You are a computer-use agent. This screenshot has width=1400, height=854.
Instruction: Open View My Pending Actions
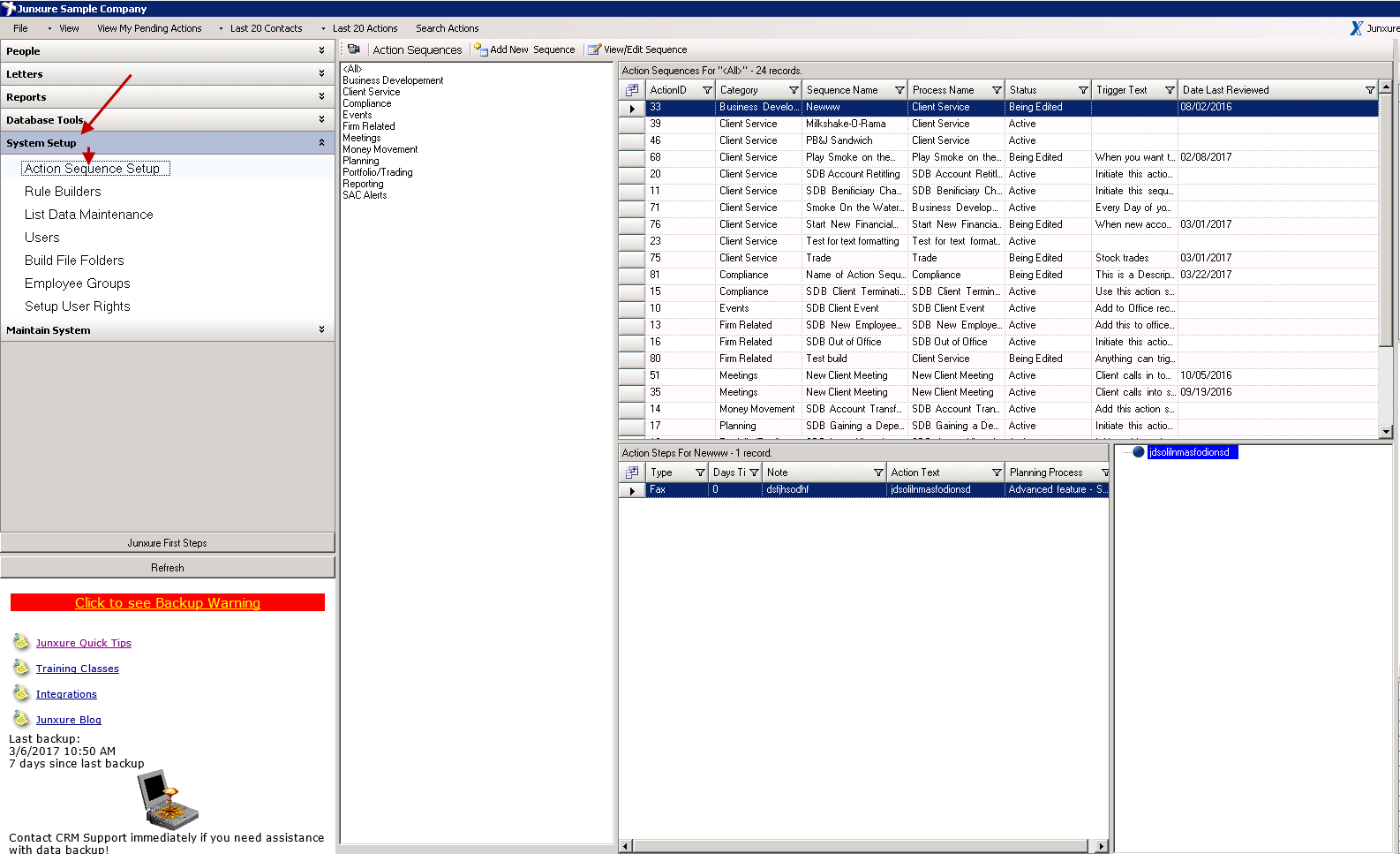coord(149,28)
